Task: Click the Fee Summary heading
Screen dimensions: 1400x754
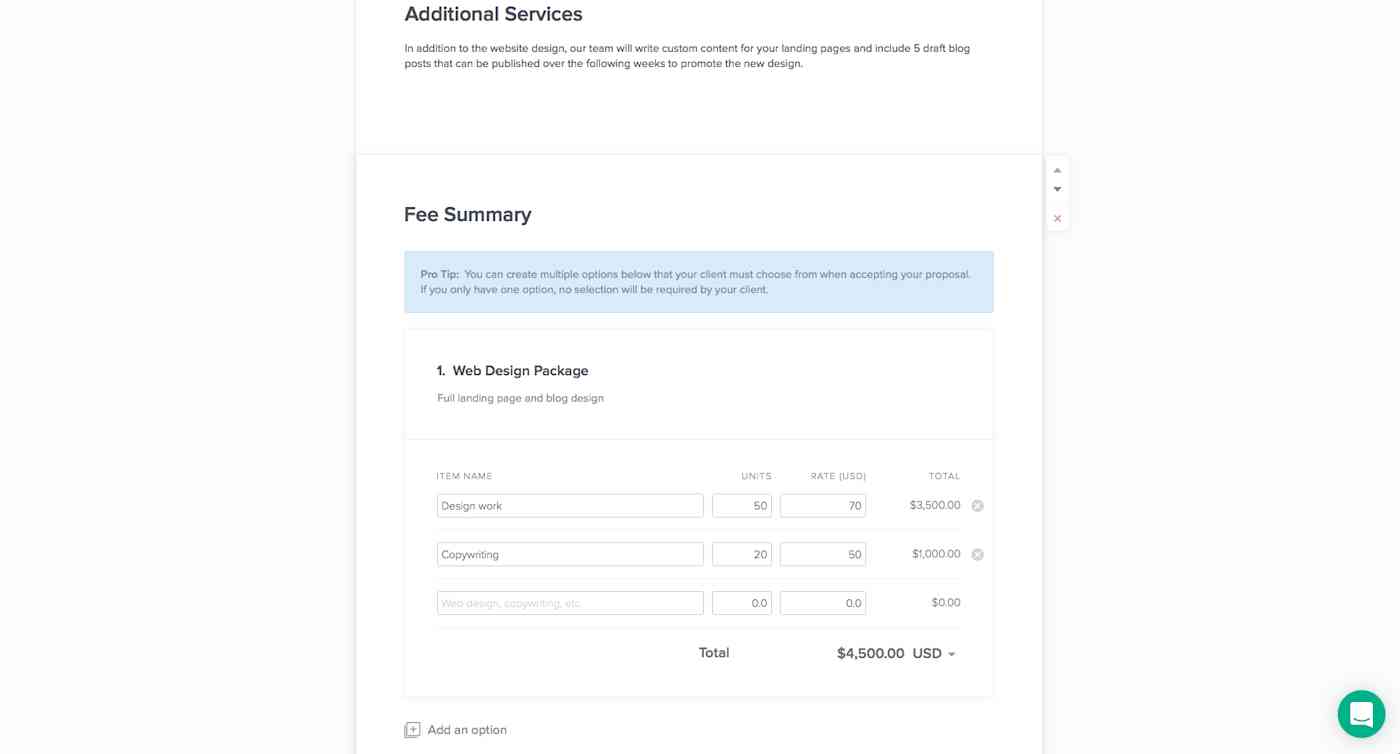Action: 467,214
